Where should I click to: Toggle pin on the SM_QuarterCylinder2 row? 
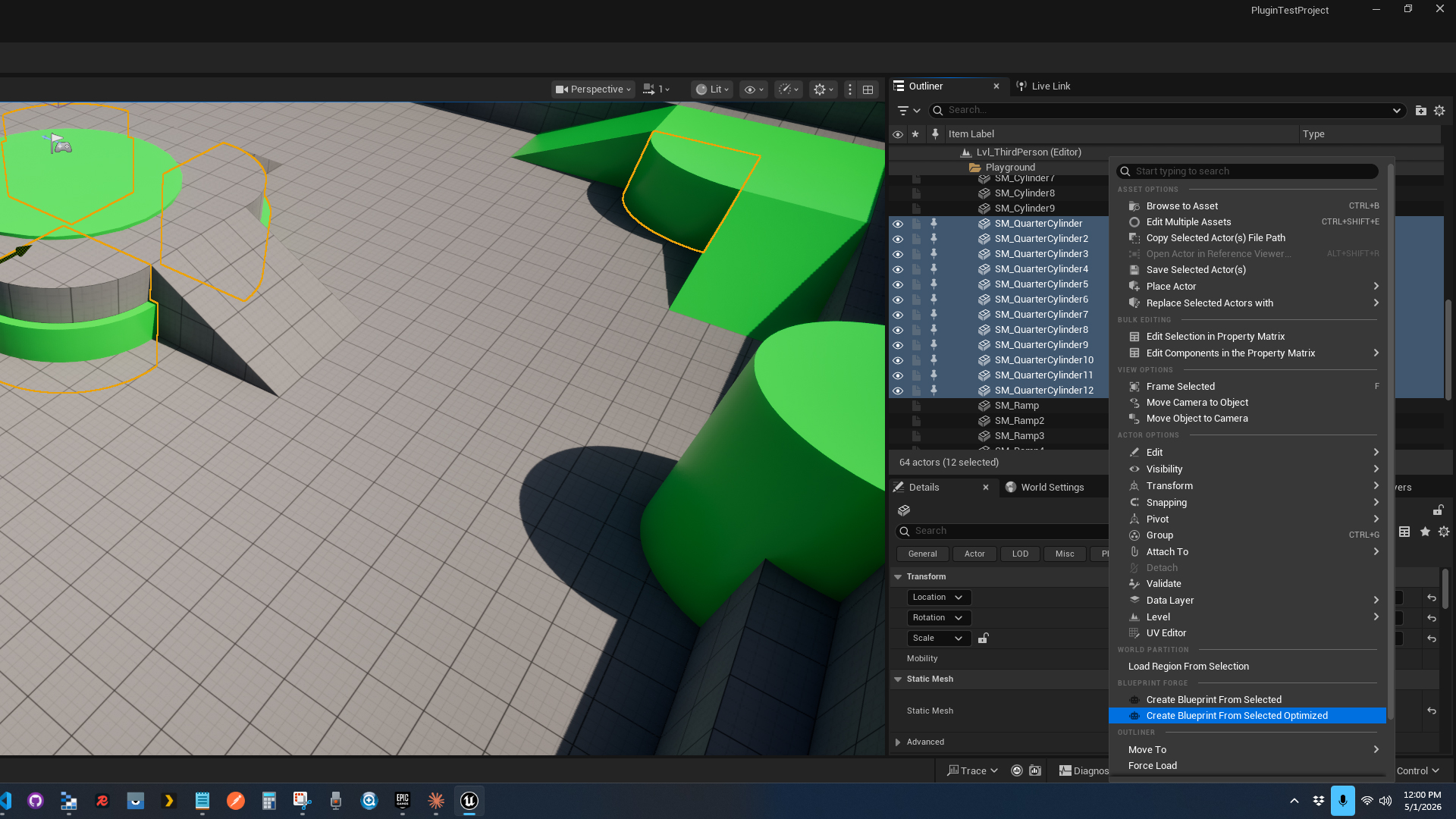pos(934,239)
